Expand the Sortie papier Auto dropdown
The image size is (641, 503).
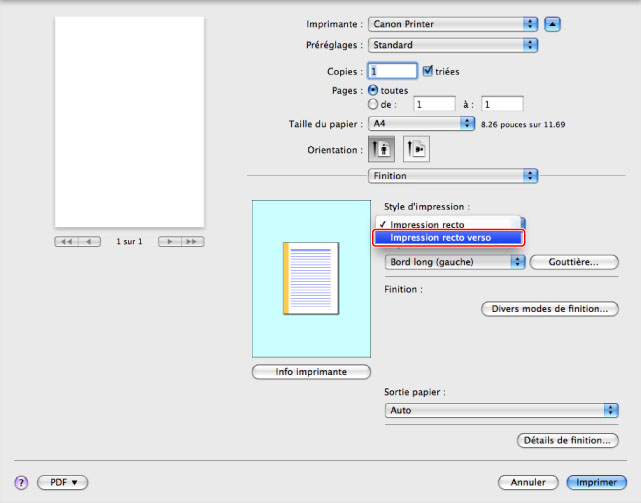coord(501,410)
